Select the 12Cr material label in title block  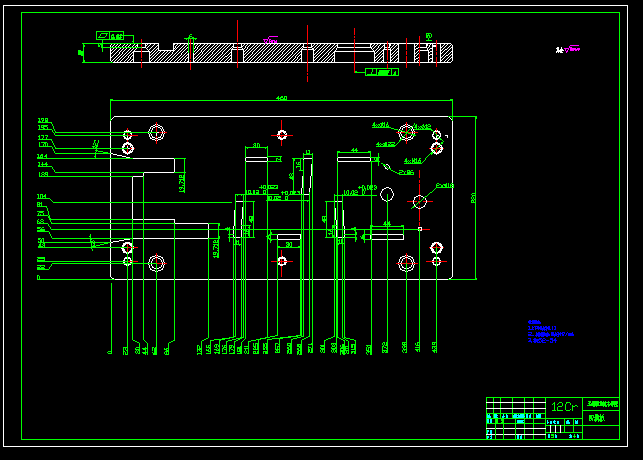click(x=564, y=407)
